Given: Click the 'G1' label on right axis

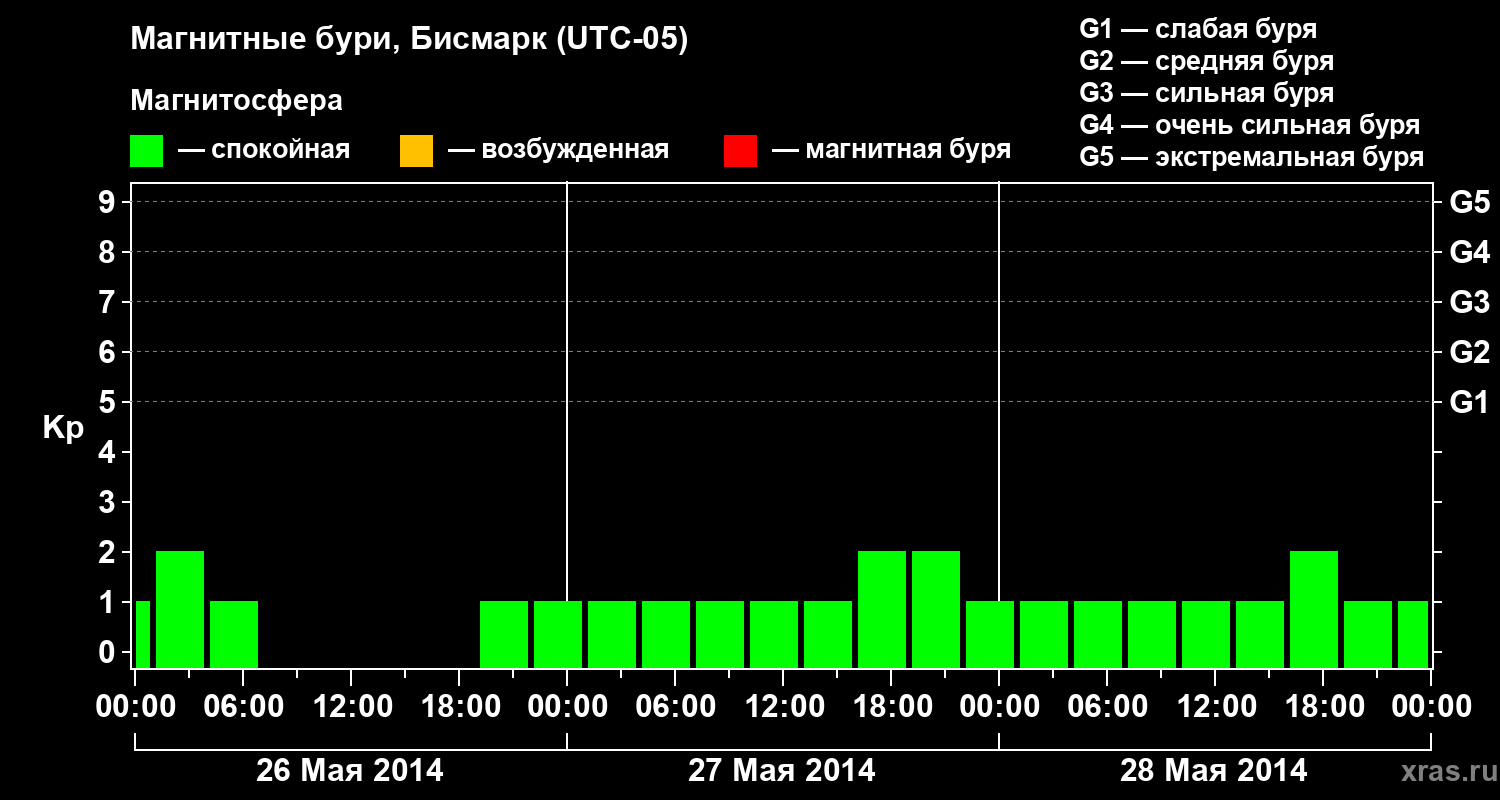Looking at the screenshot, I should 1469,402.
